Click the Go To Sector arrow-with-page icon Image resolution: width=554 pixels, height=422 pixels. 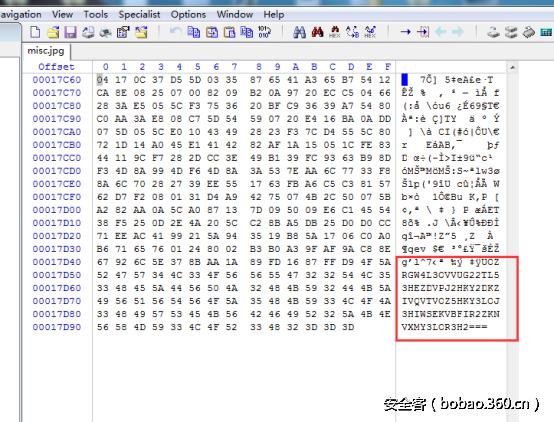(x=423, y=32)
